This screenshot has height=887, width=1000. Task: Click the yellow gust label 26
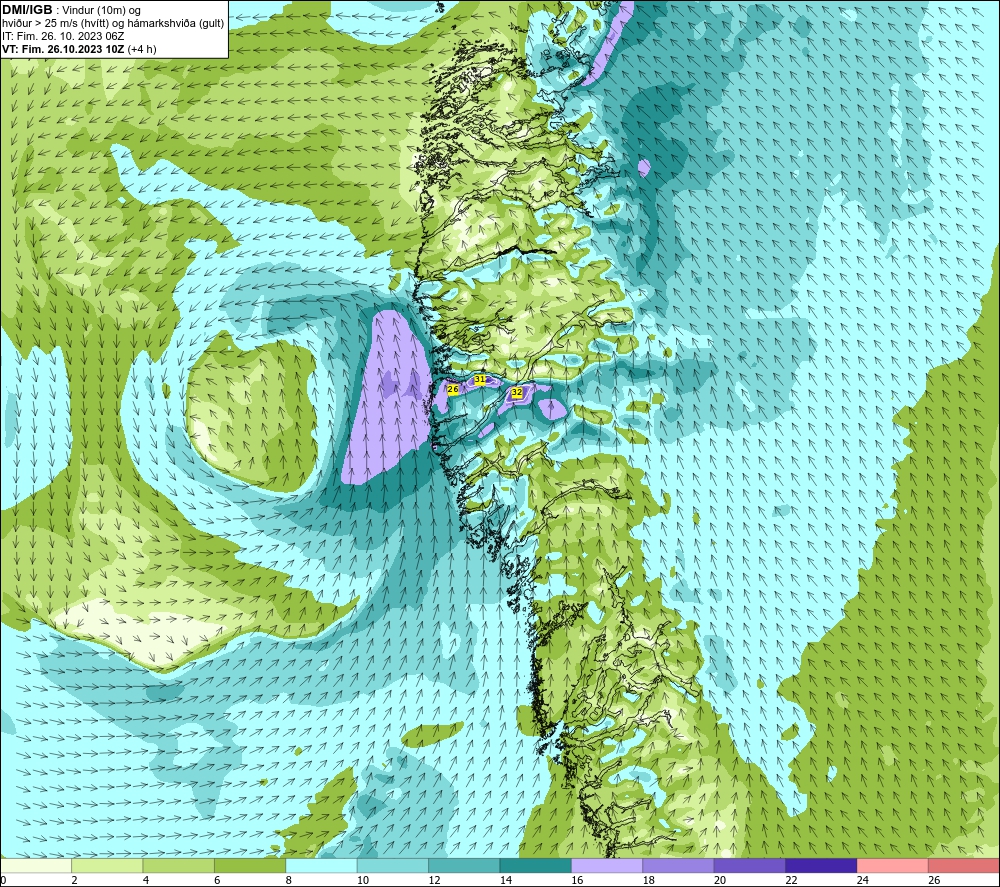(x=453, y=389)
